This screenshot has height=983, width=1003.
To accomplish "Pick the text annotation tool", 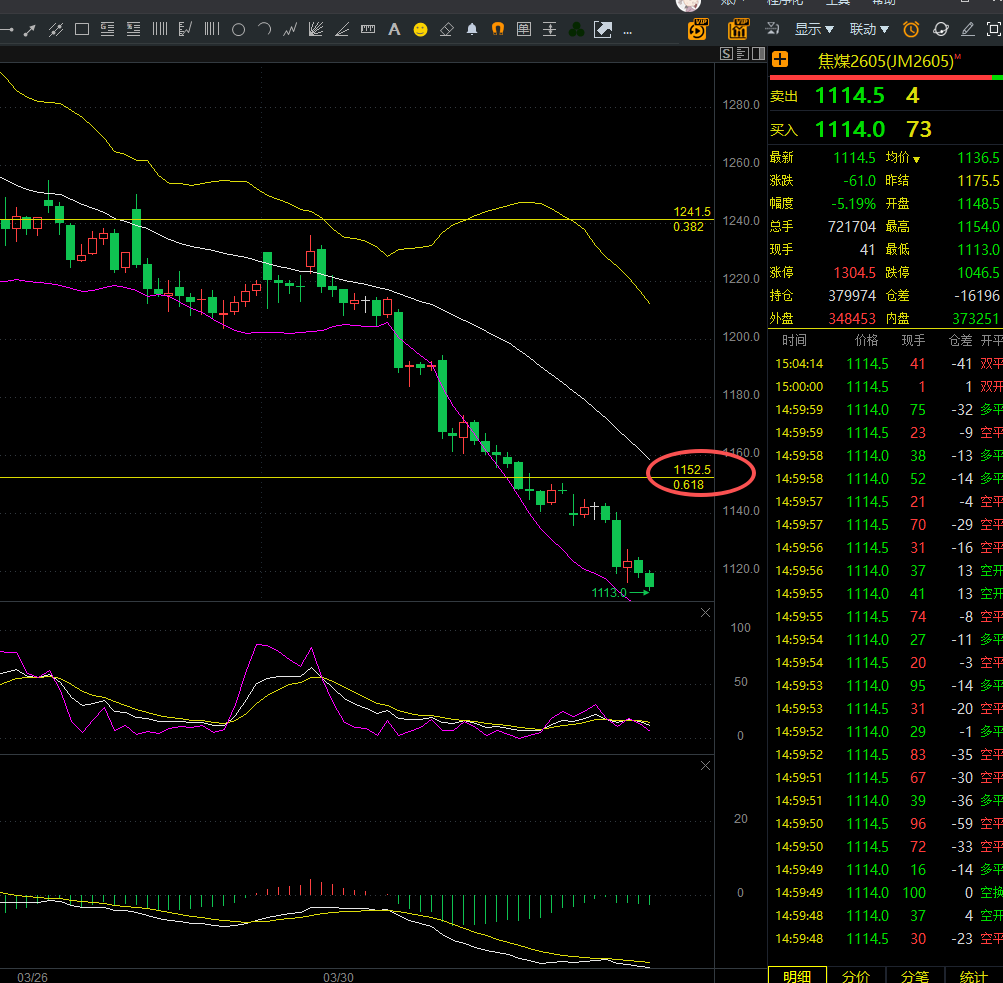I will pos(394,30).
